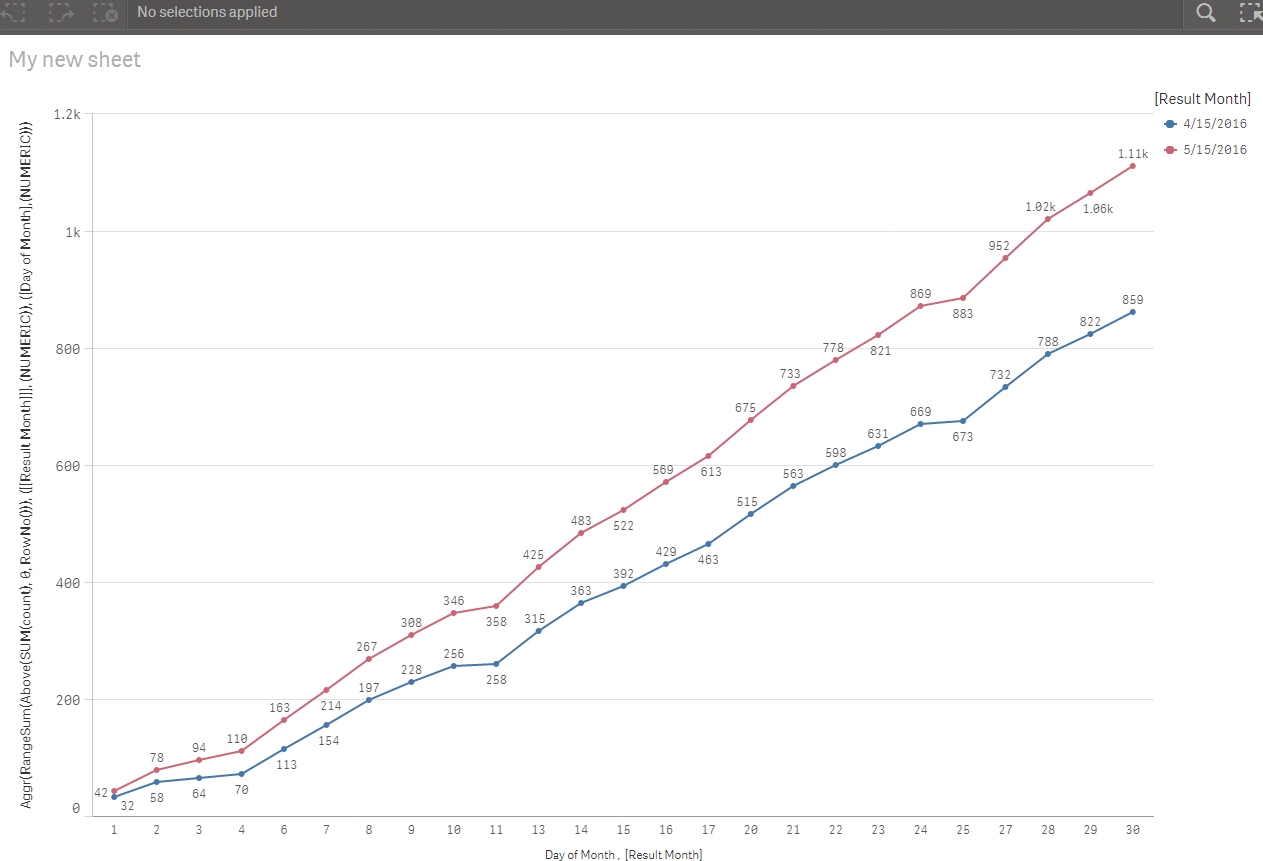Click the 425 data label
This screenshot has height=861, width=1263.
tap(534, 554)
